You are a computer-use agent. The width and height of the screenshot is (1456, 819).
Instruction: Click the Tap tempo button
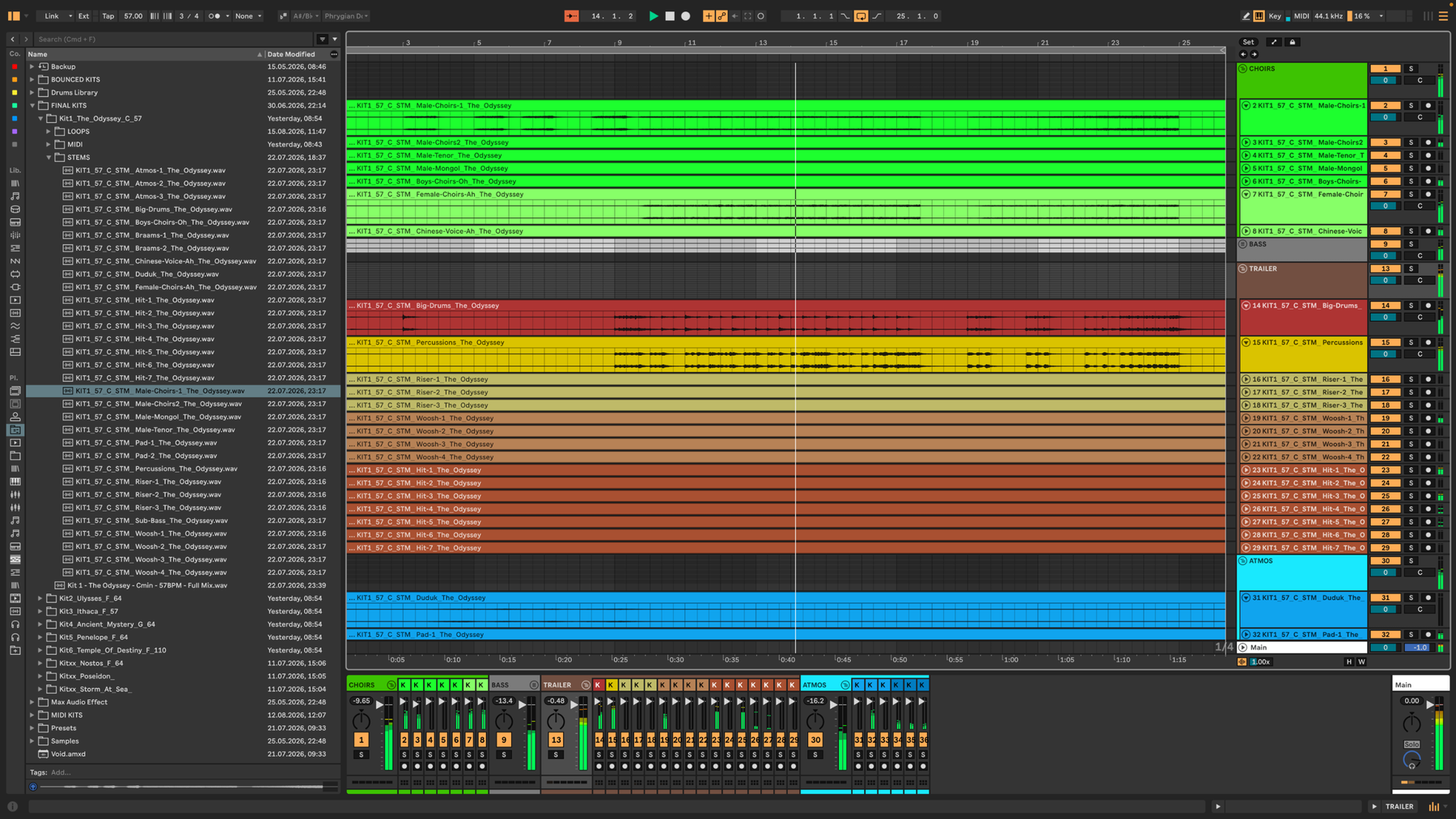108,16
